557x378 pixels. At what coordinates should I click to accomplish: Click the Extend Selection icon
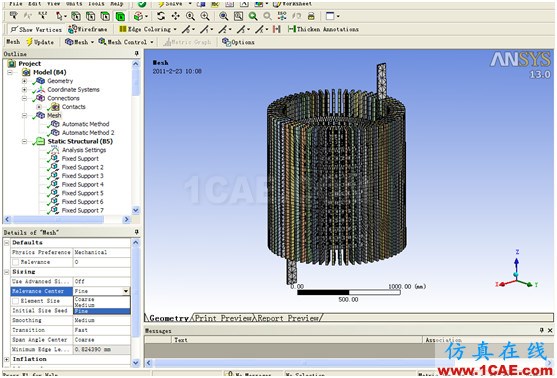click(140, 16)
